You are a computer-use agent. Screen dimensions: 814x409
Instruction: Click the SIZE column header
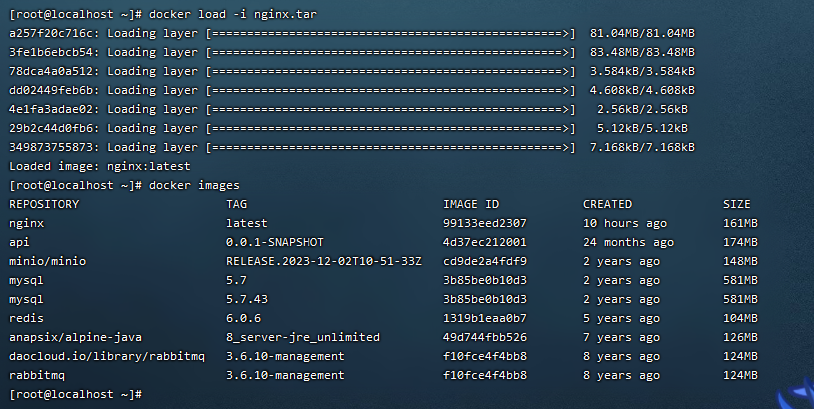737,204
